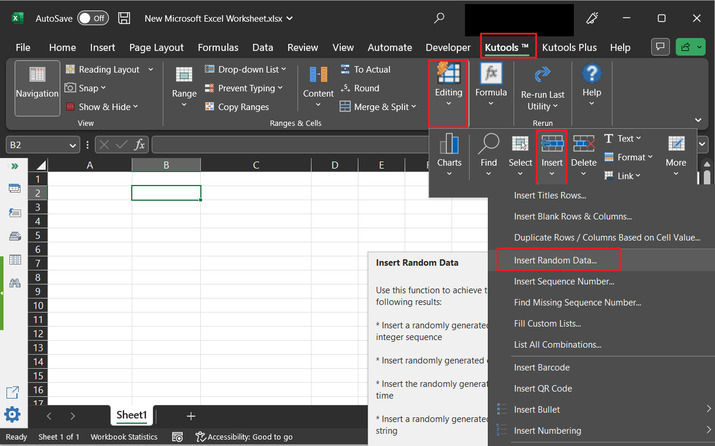Choose Insert Random Data menu entry
Image resolution: width=715 pixels, height=446 pixels.
(555, 260)
